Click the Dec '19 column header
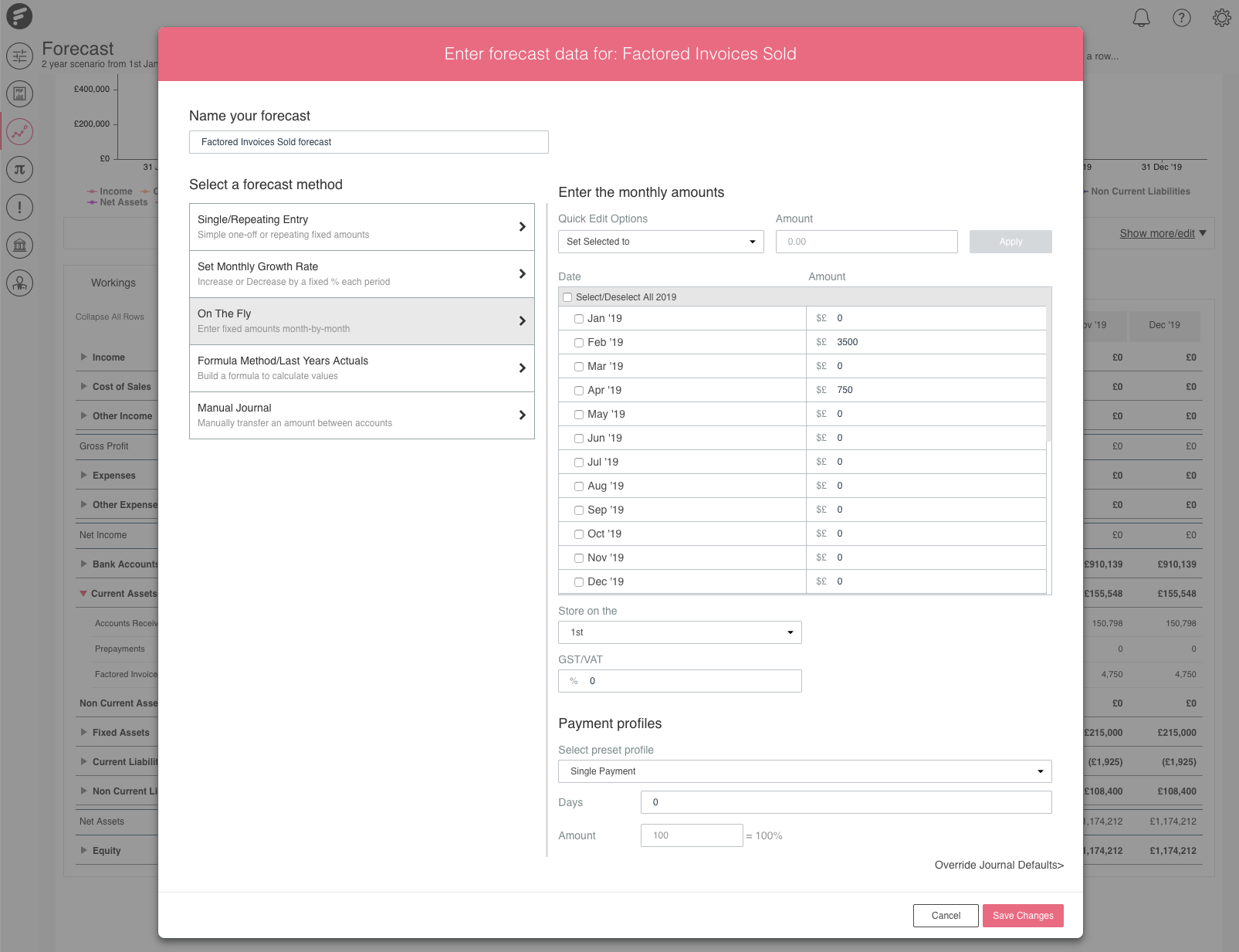This screenshot has width=1239, height=952. tap(1164, 325)
